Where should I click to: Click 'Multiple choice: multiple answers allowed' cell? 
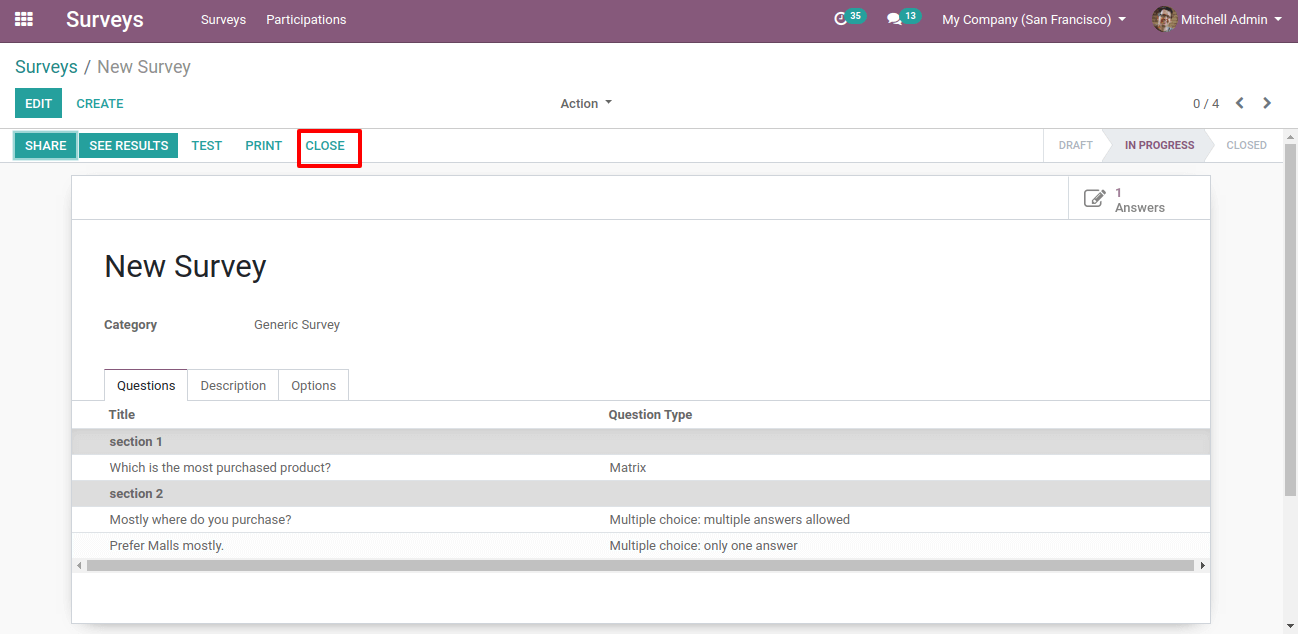pos(730,520)
